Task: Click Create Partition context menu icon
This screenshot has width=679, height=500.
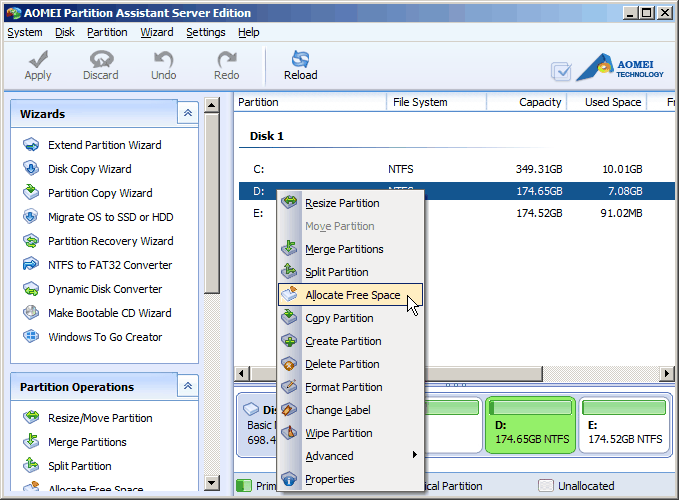Action: [x=289, y=341]
